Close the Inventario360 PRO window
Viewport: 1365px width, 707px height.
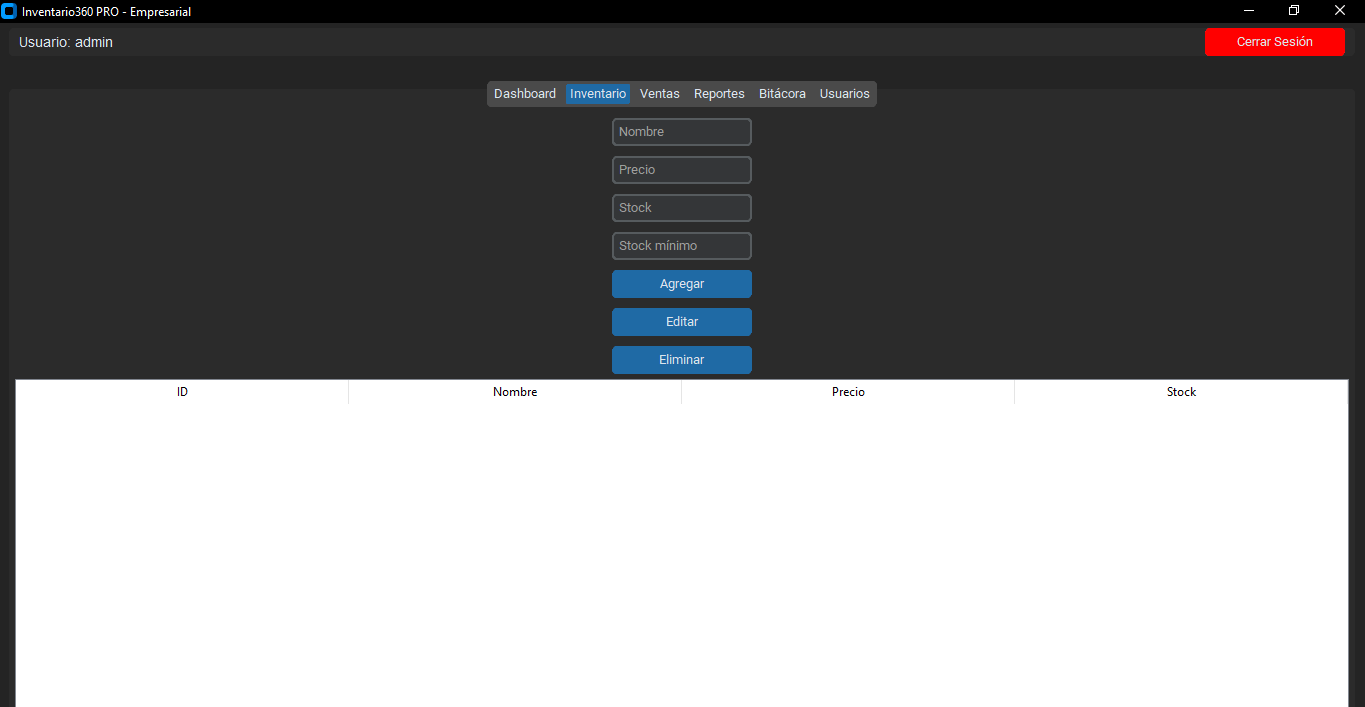tap(1340, 11)
